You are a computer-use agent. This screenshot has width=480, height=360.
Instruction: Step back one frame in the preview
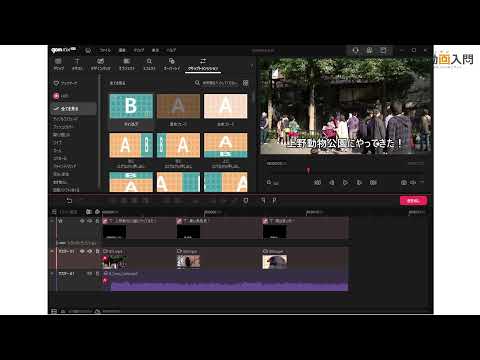point(331,183)
